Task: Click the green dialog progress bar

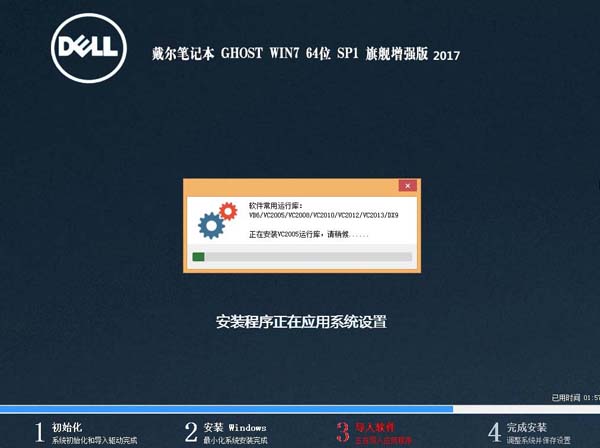Action: (x=302, y=257)
